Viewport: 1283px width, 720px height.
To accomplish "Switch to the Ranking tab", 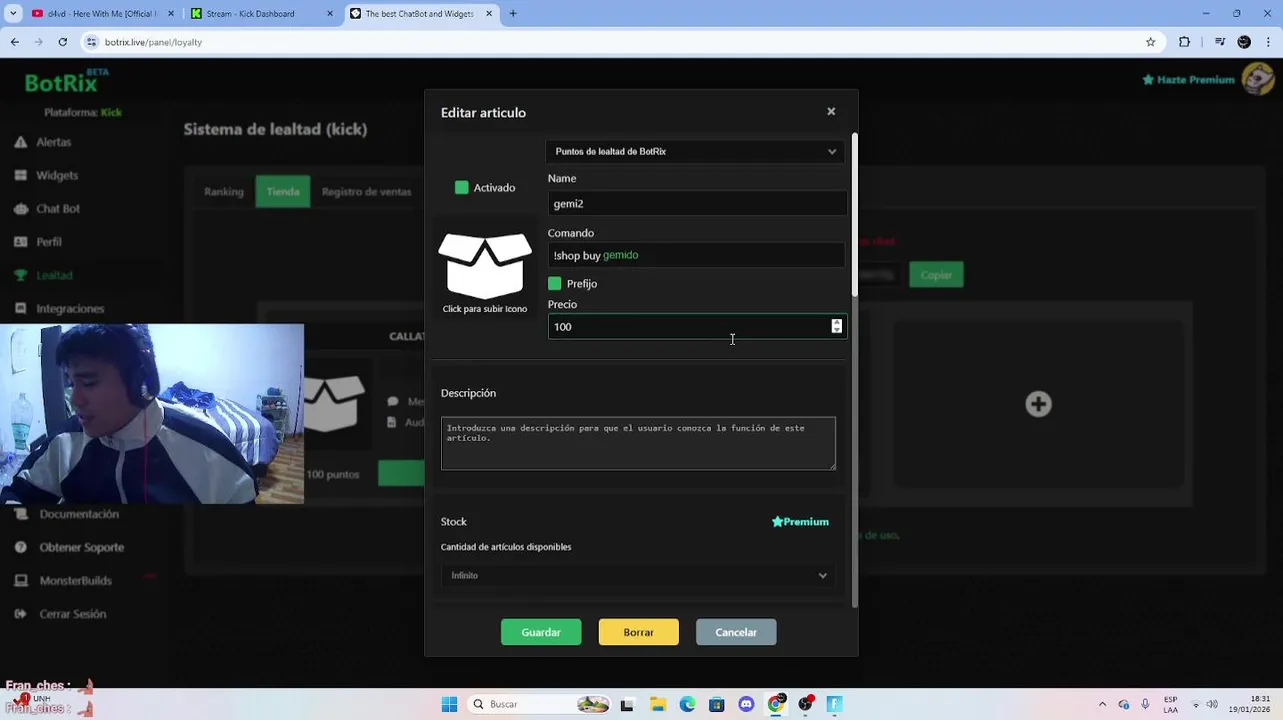I will tap(224, 192).
